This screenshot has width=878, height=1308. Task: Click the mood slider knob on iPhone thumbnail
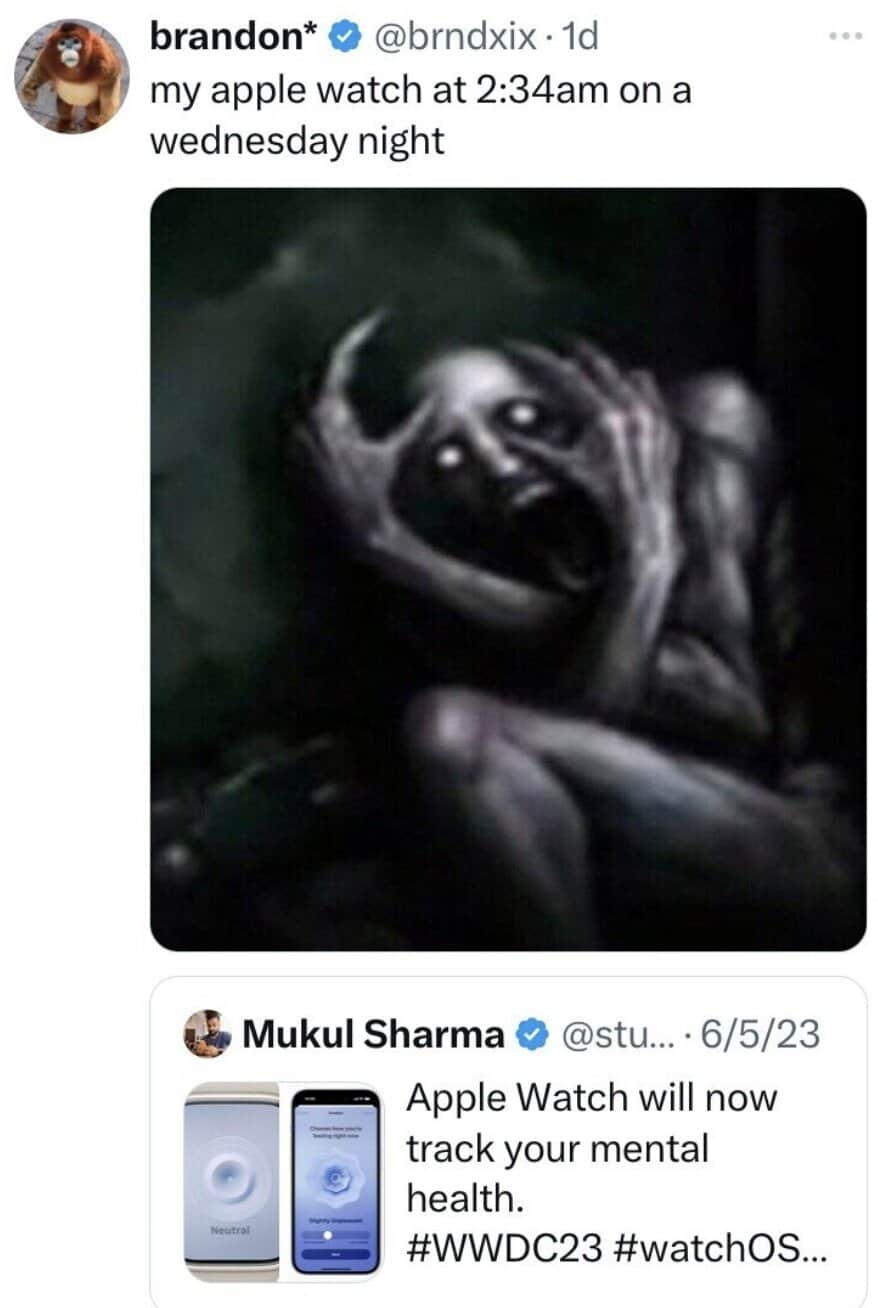click(326, 1237)
